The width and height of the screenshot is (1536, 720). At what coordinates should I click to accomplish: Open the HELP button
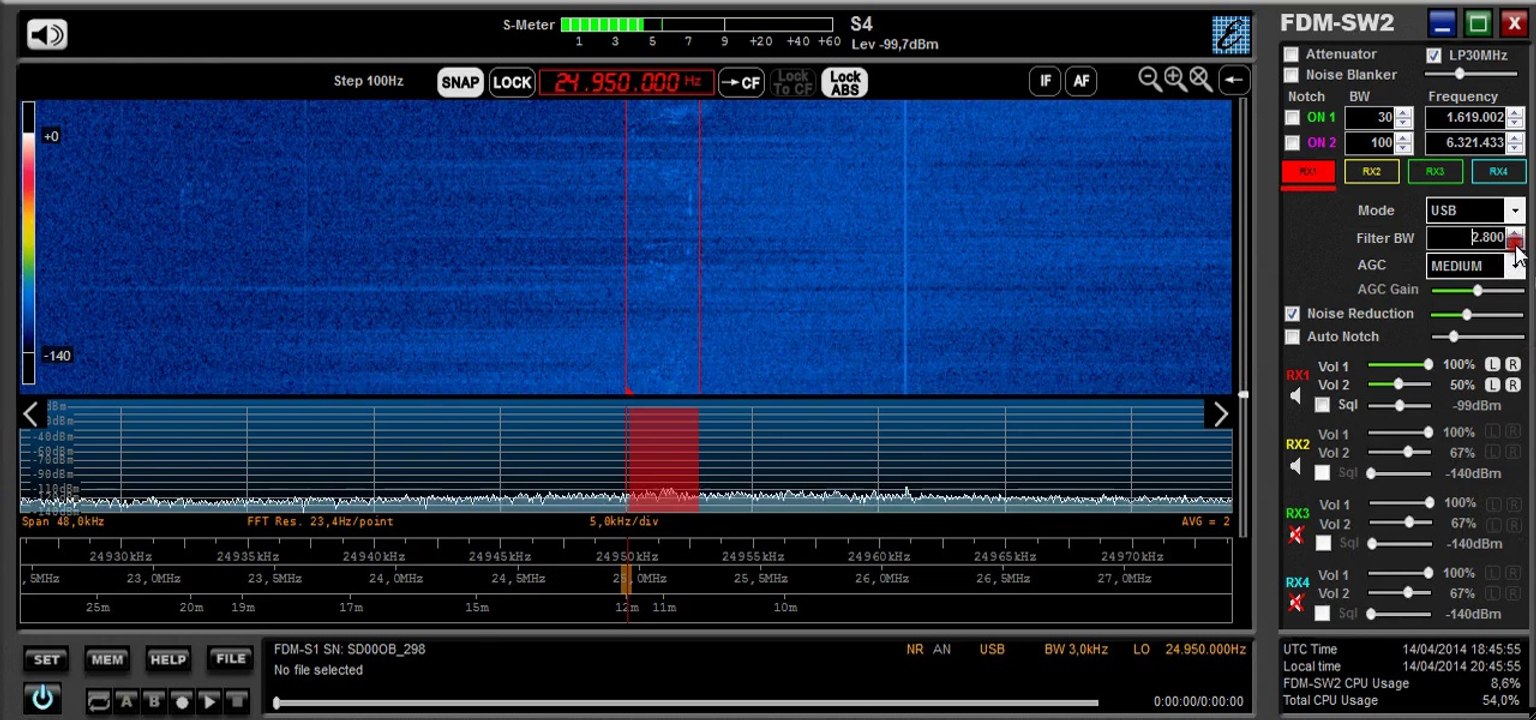tap(168, 659)
